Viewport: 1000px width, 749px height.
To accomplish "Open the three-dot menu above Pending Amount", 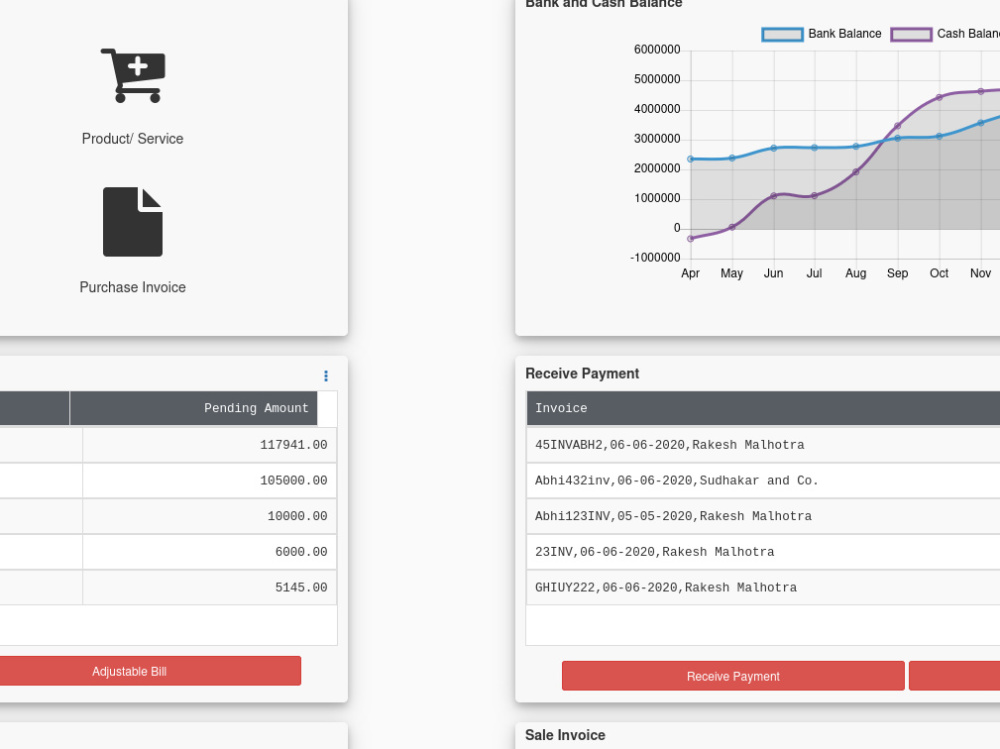I will click(x=326, y=376).
